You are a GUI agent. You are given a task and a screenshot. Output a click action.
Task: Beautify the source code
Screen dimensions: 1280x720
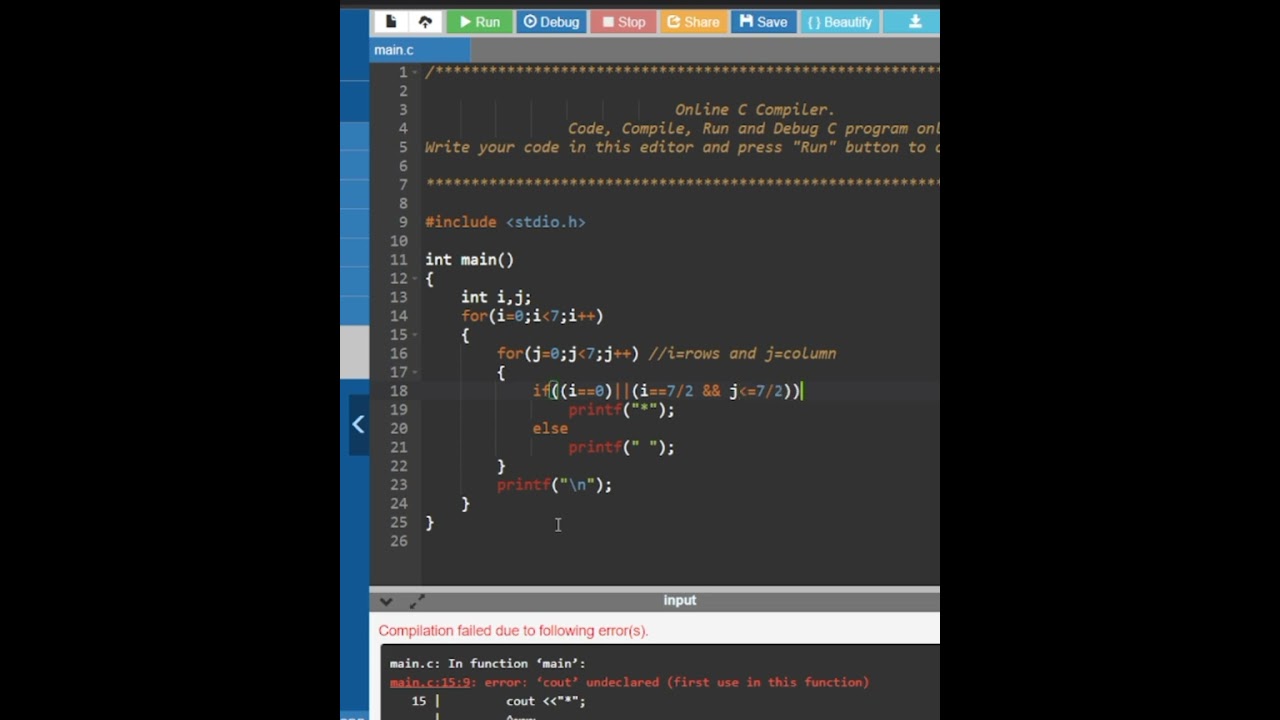[x=839, y=22]
